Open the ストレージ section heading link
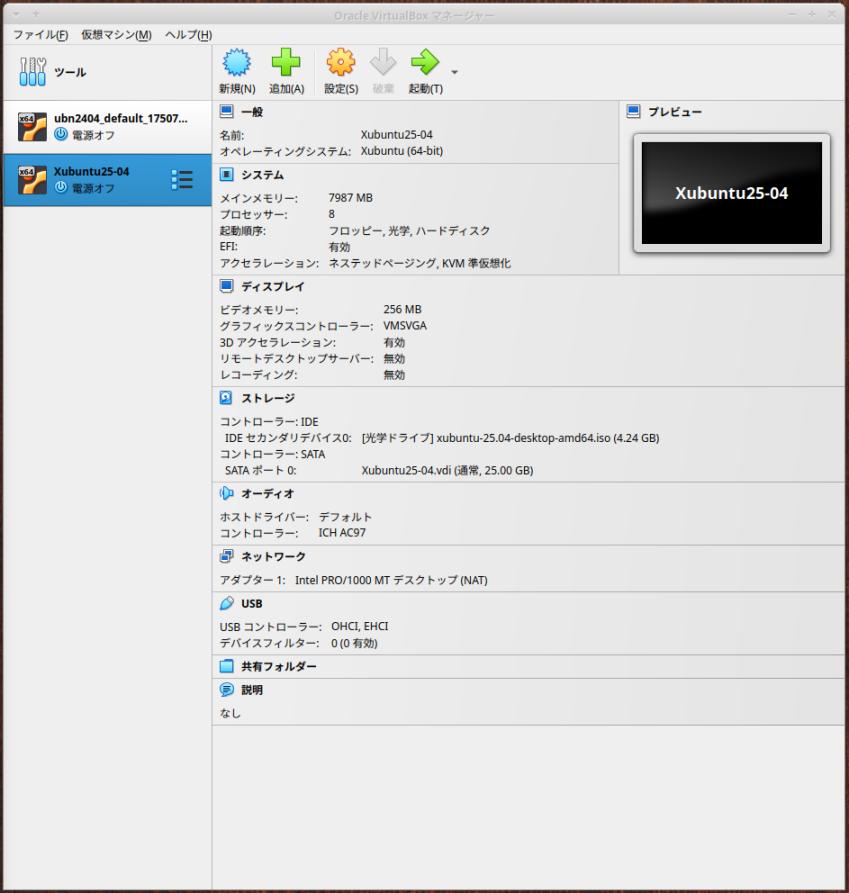Image resolution: width=849 pixels, height=893 pixels. (x=268, y=398)
